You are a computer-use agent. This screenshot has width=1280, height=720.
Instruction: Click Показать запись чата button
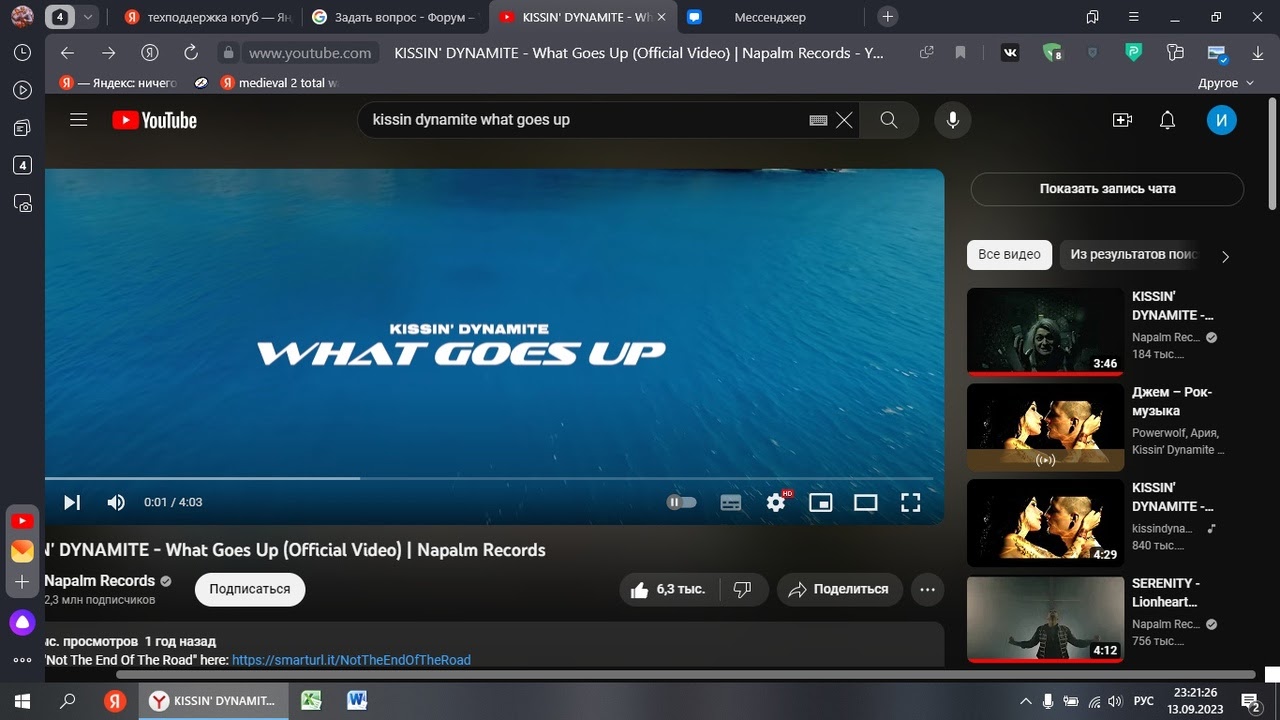[x=1107, y=188]
